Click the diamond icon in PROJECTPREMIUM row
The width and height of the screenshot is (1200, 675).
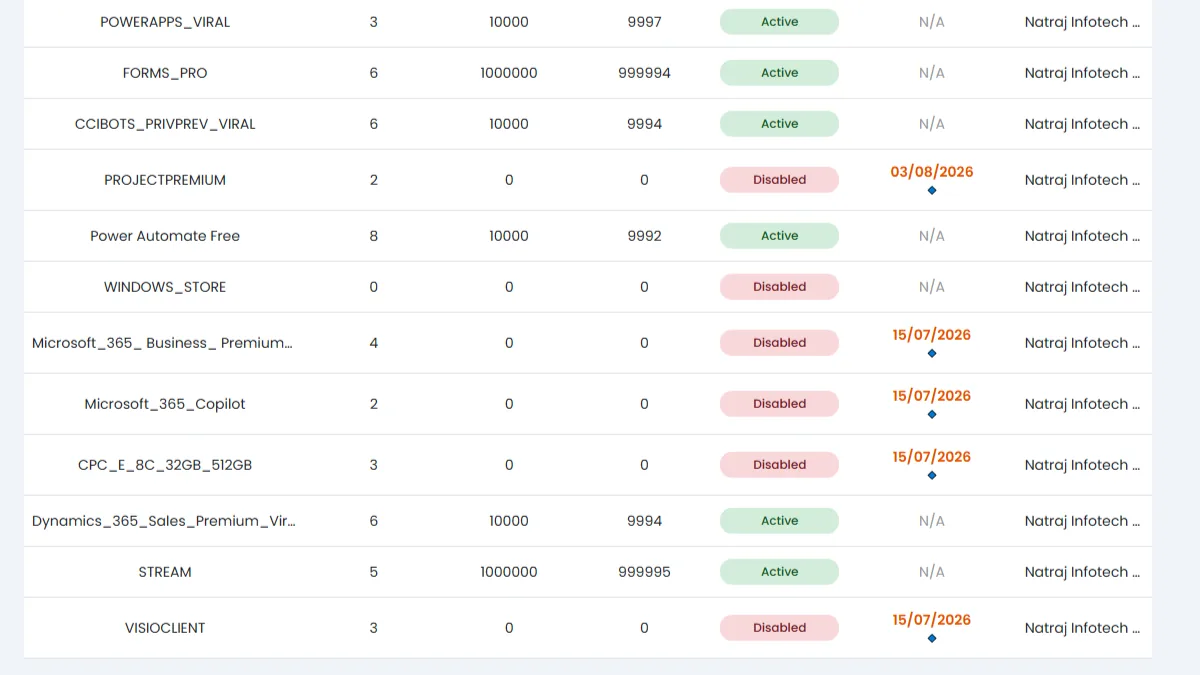click(932, 190)
